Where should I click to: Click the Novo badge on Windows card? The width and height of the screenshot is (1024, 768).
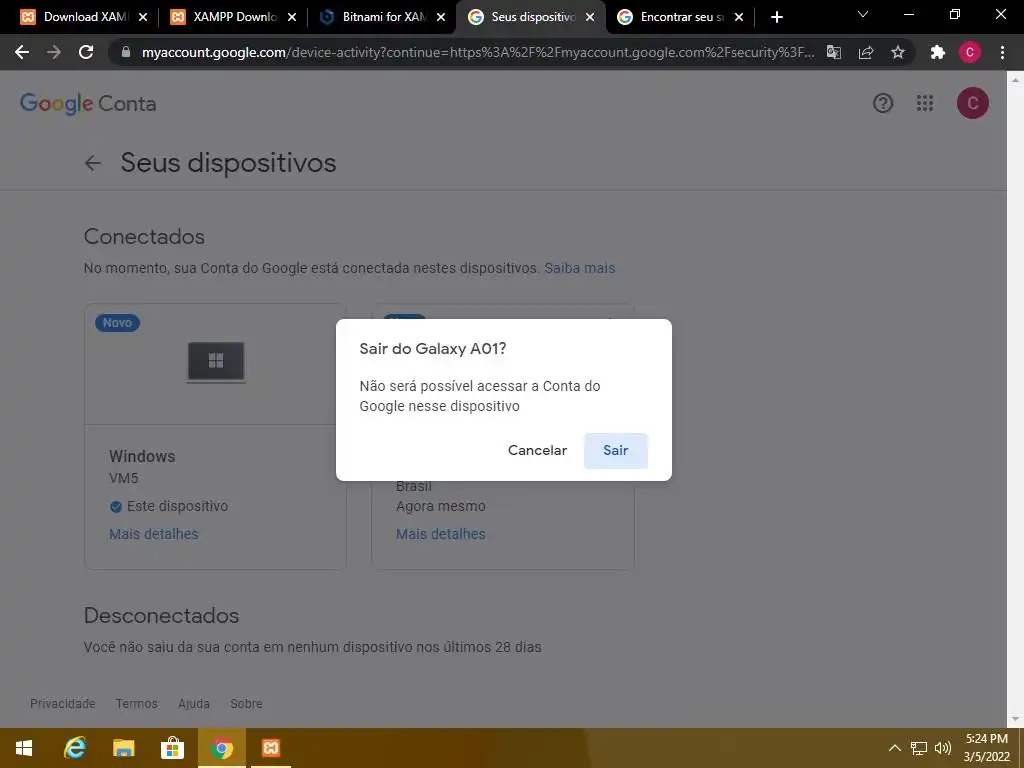118,323
